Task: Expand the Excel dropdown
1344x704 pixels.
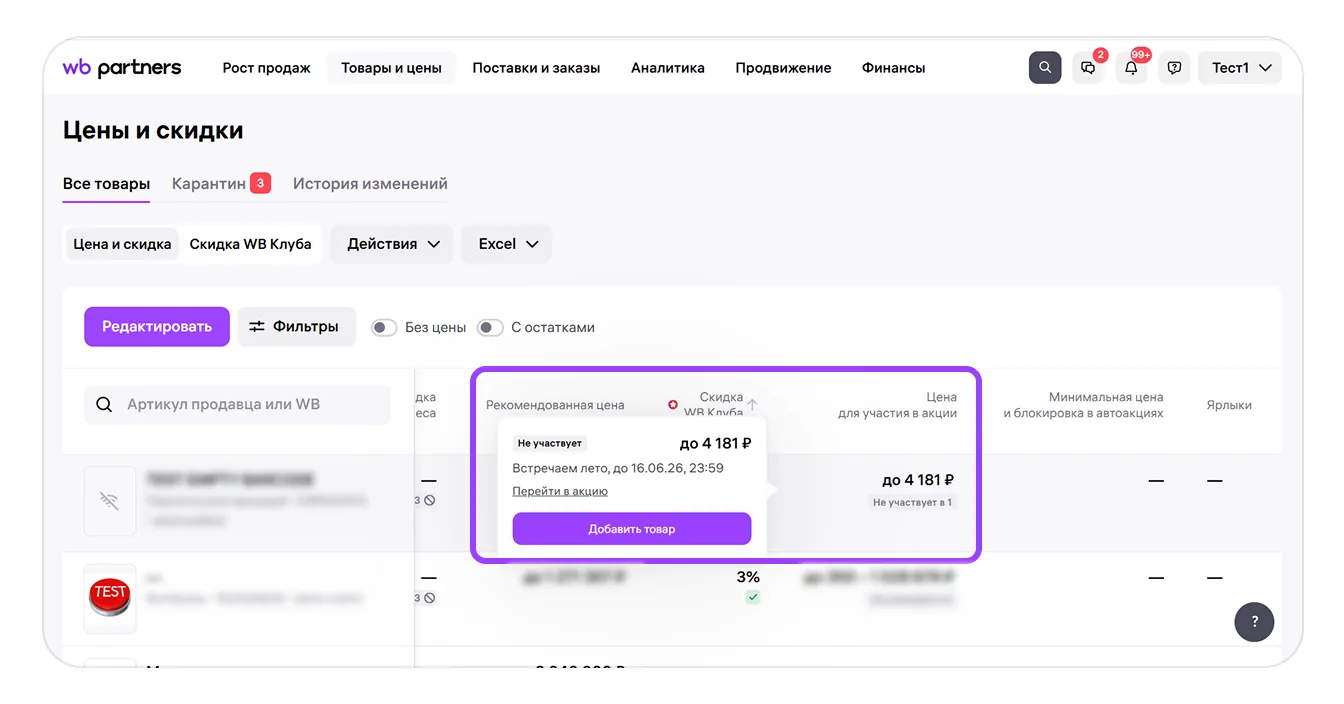Action: (x=507, y=244)
